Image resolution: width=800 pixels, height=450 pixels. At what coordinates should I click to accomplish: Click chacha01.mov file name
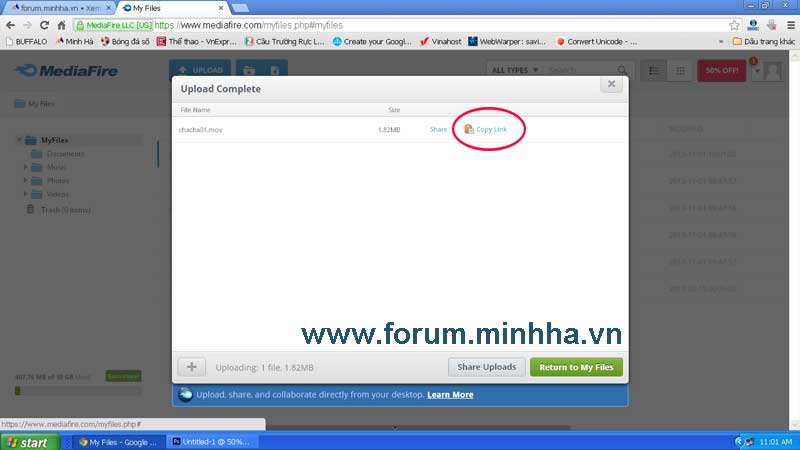tap(201, 130)
